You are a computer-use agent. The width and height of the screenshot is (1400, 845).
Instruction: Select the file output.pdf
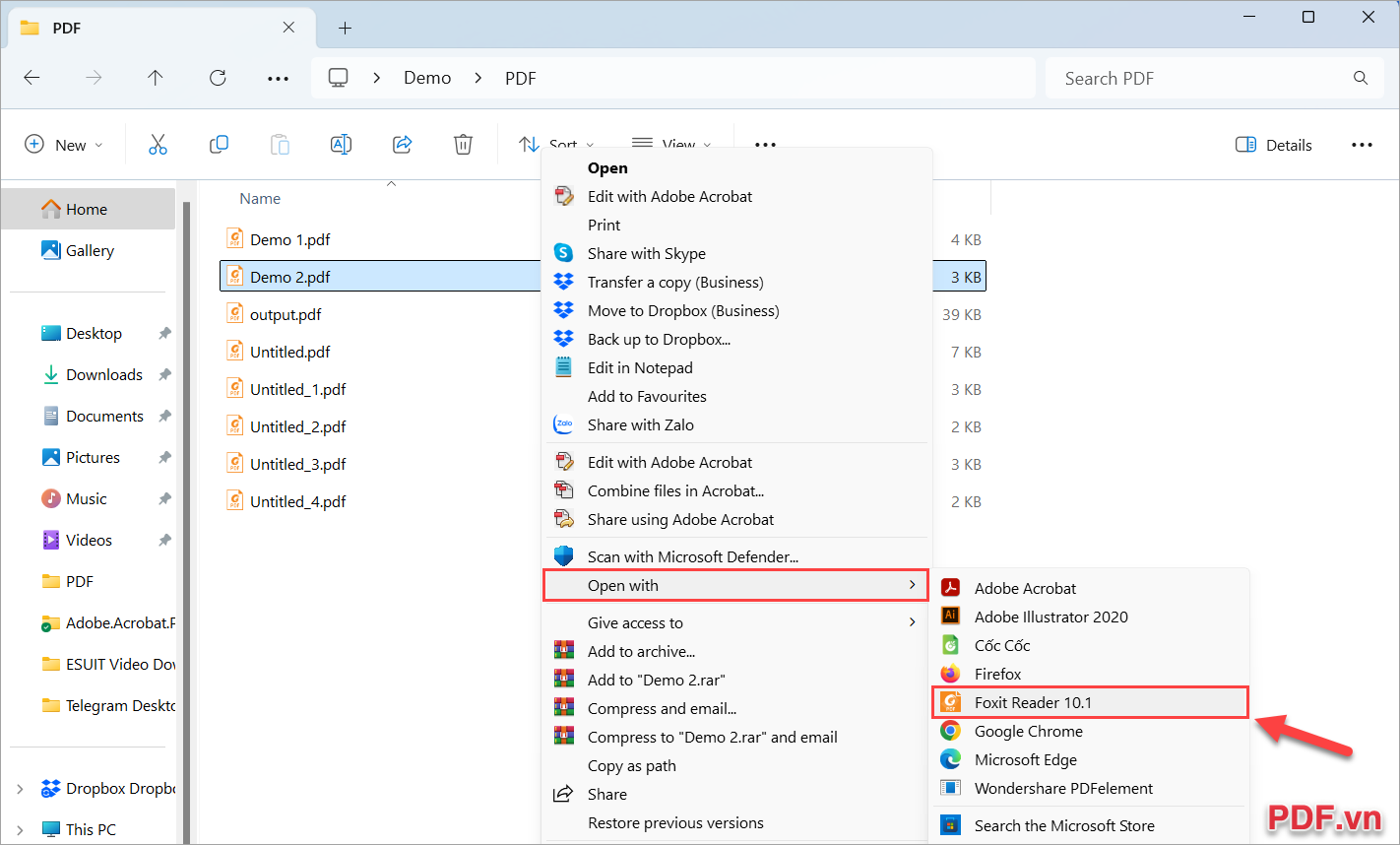pos(286,314)
